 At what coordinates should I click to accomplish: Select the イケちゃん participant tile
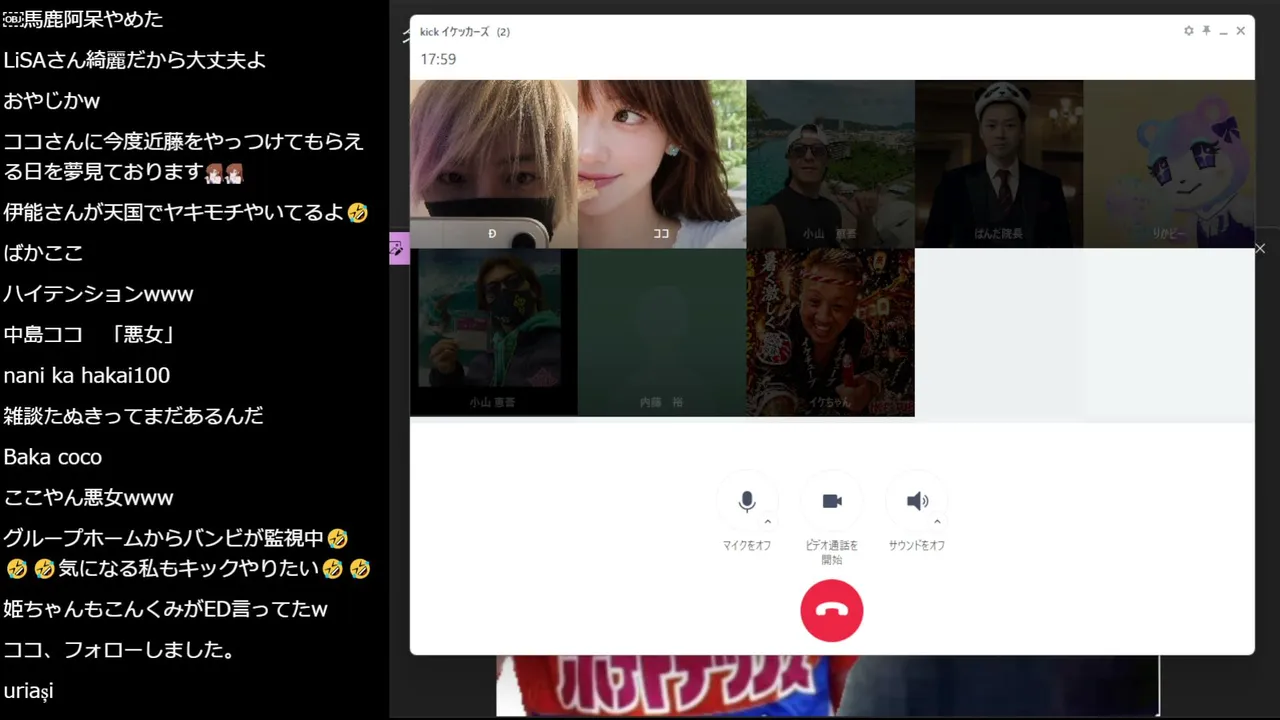[830, 332]
